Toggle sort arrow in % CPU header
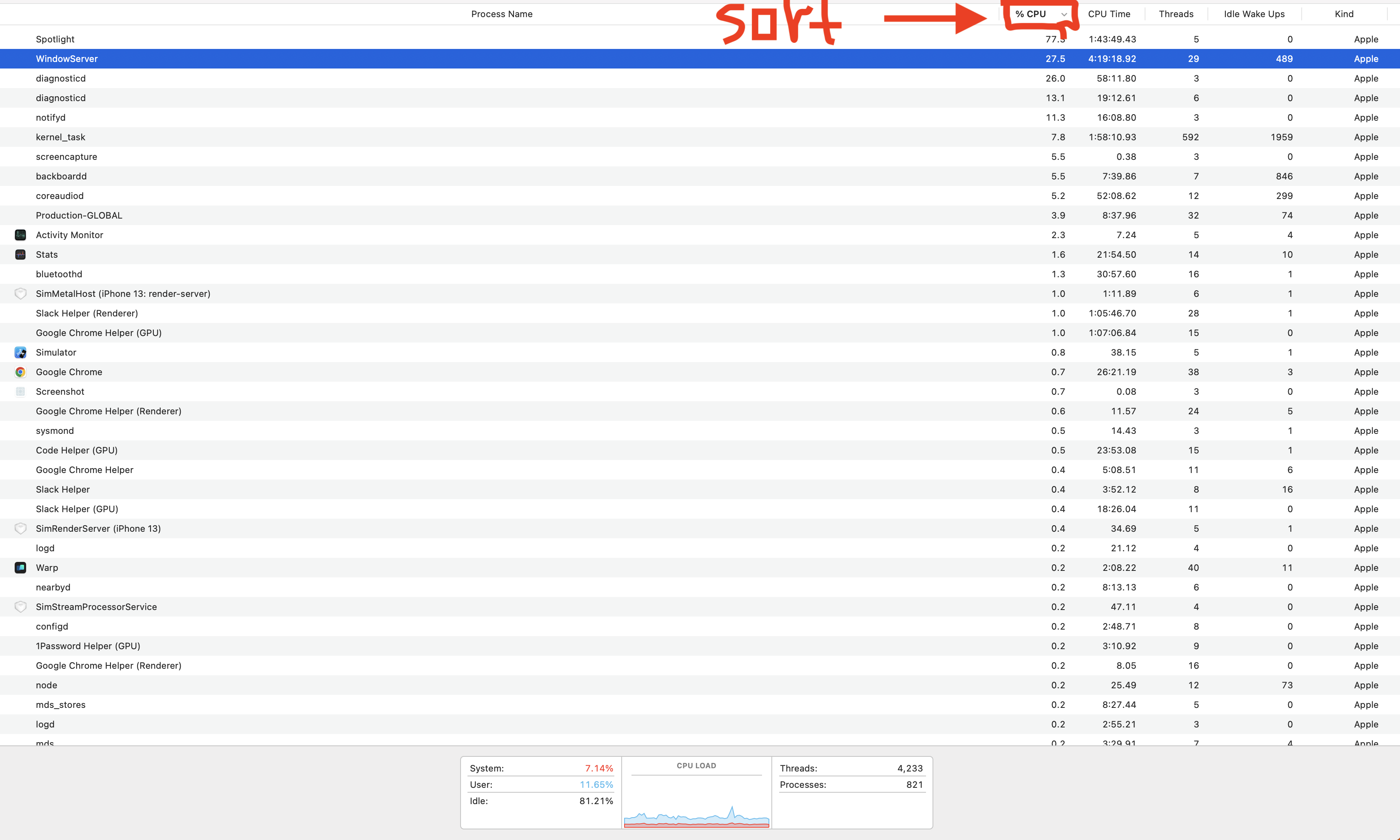The image size is (1400, 840). [1064, 15]
